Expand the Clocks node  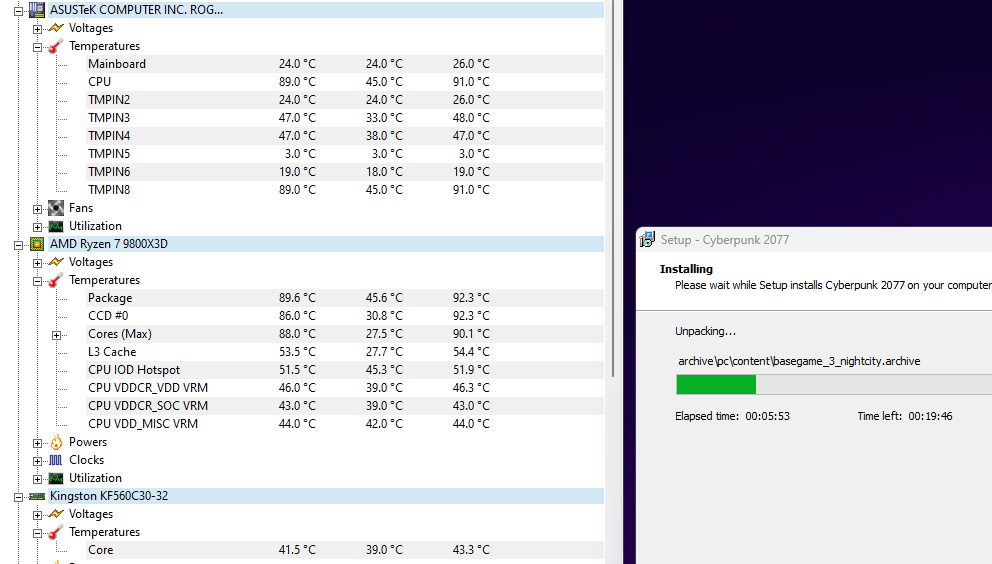[37, 461]
